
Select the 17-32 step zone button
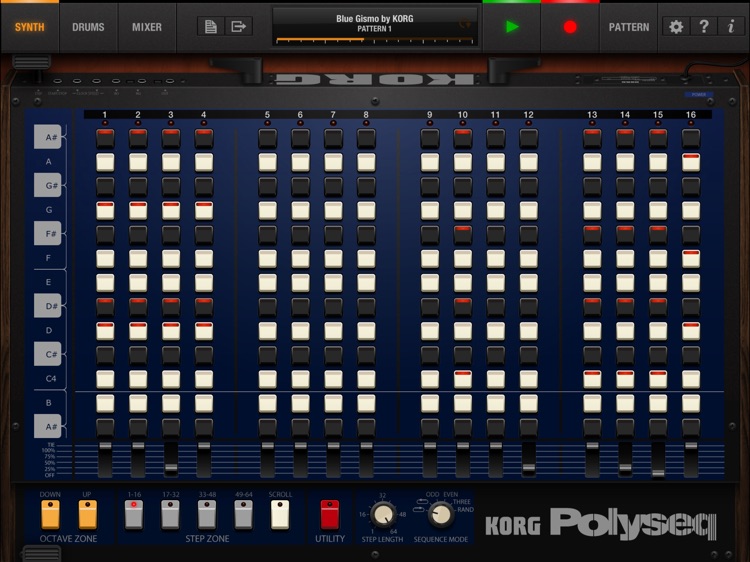click(x=169, y=513)
